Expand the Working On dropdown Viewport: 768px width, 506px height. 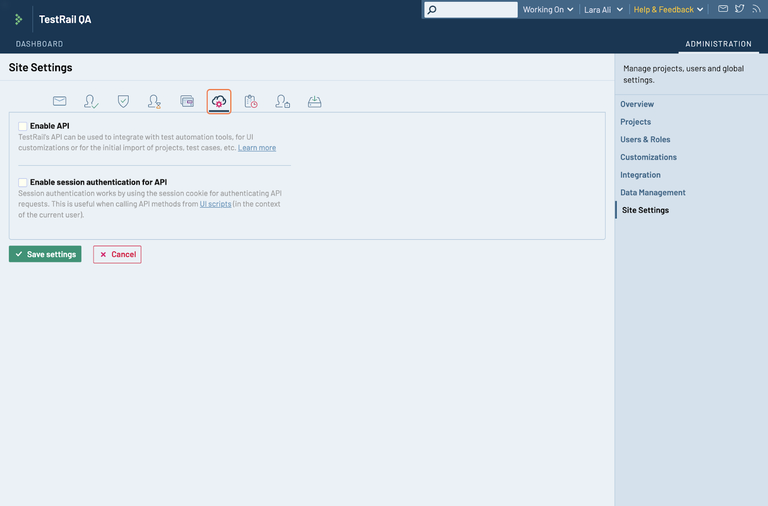click(548, 9)
